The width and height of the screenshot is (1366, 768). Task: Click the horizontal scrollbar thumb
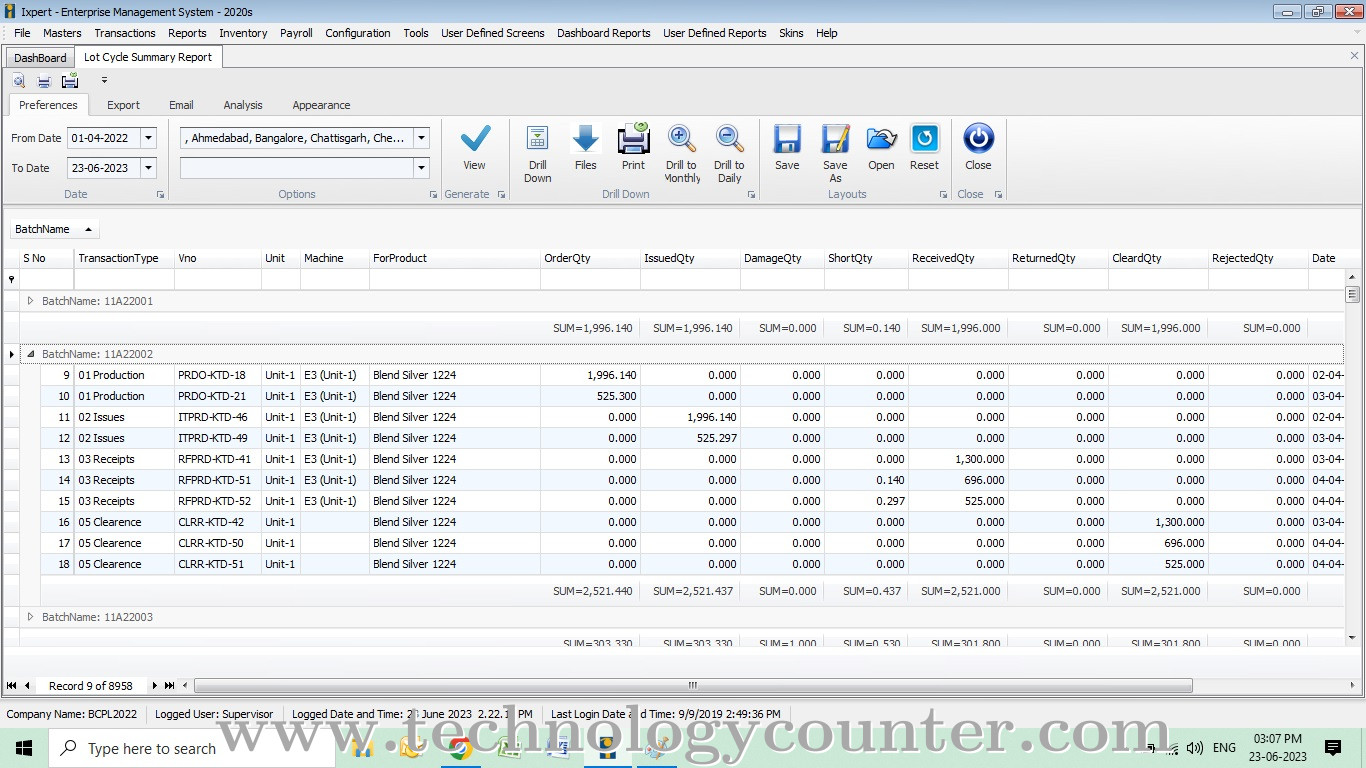point(693,686)
